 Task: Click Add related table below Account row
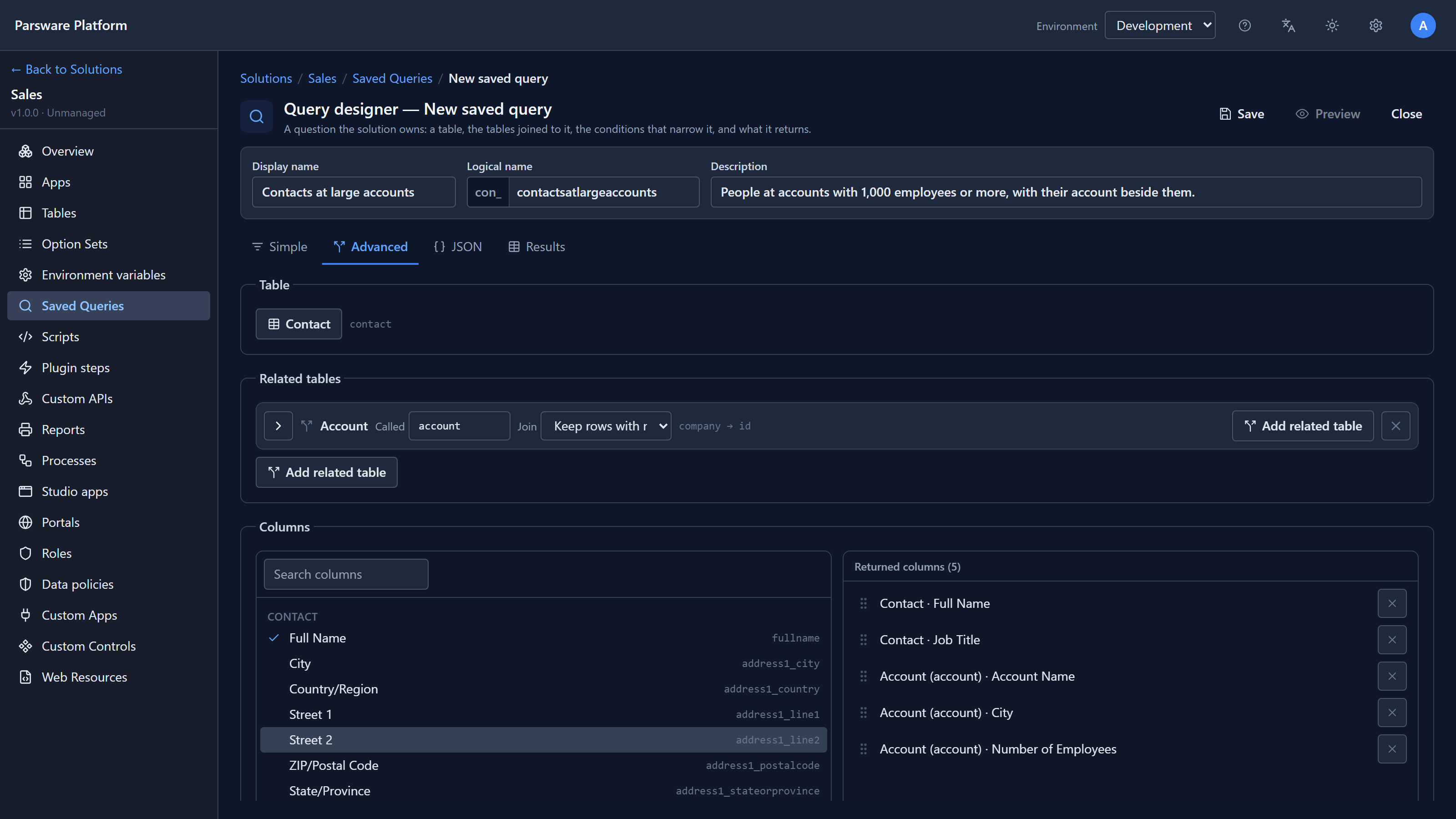point(327,473)
